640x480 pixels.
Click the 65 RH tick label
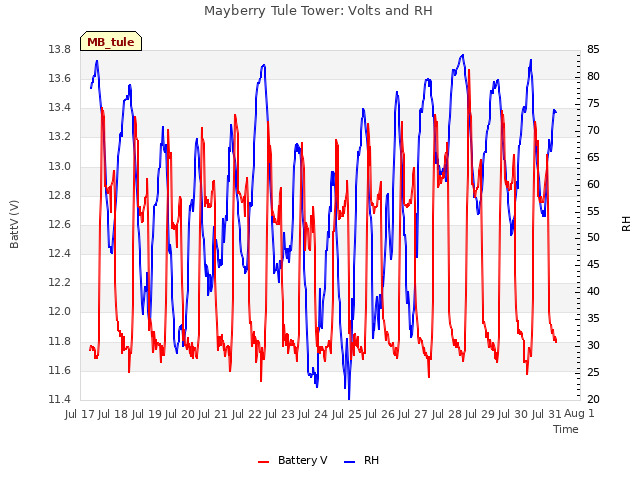coord(593,158)
